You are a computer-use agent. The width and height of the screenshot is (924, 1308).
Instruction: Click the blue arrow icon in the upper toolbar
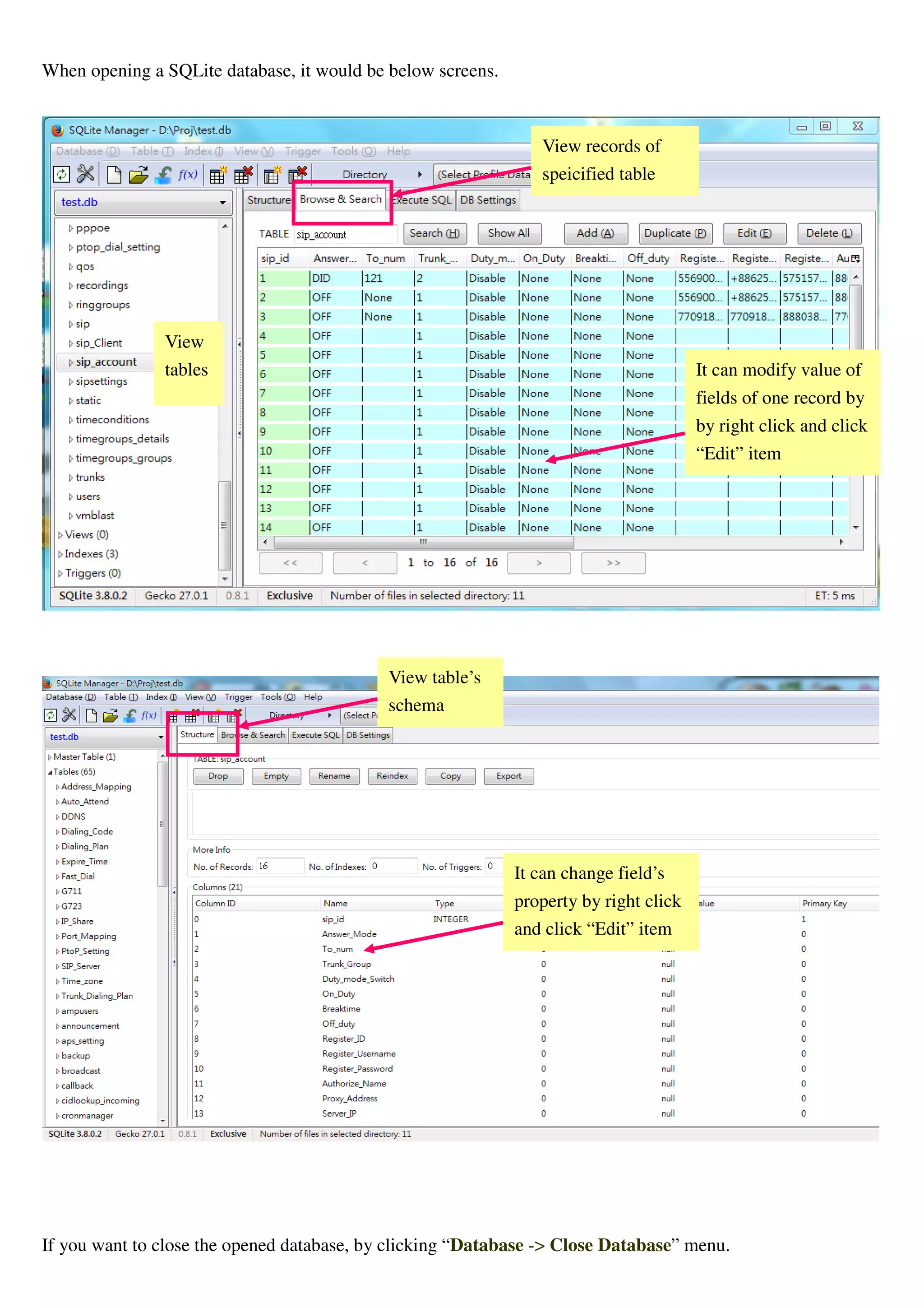click(163, 174)
